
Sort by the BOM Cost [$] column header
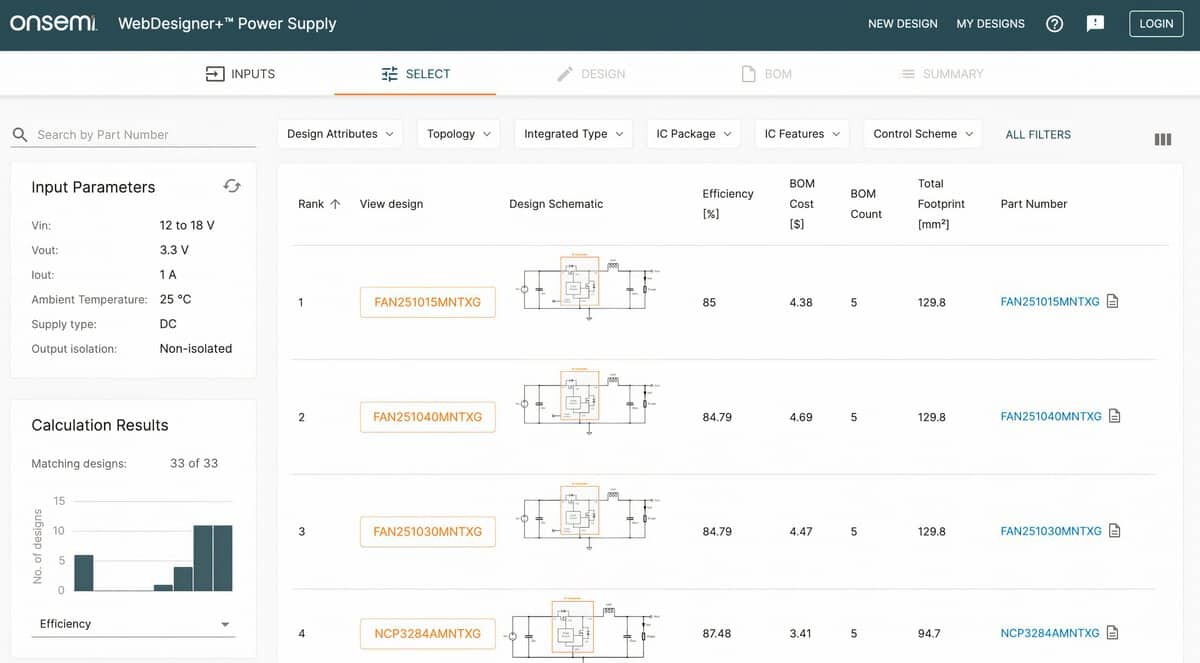(802, 204)
